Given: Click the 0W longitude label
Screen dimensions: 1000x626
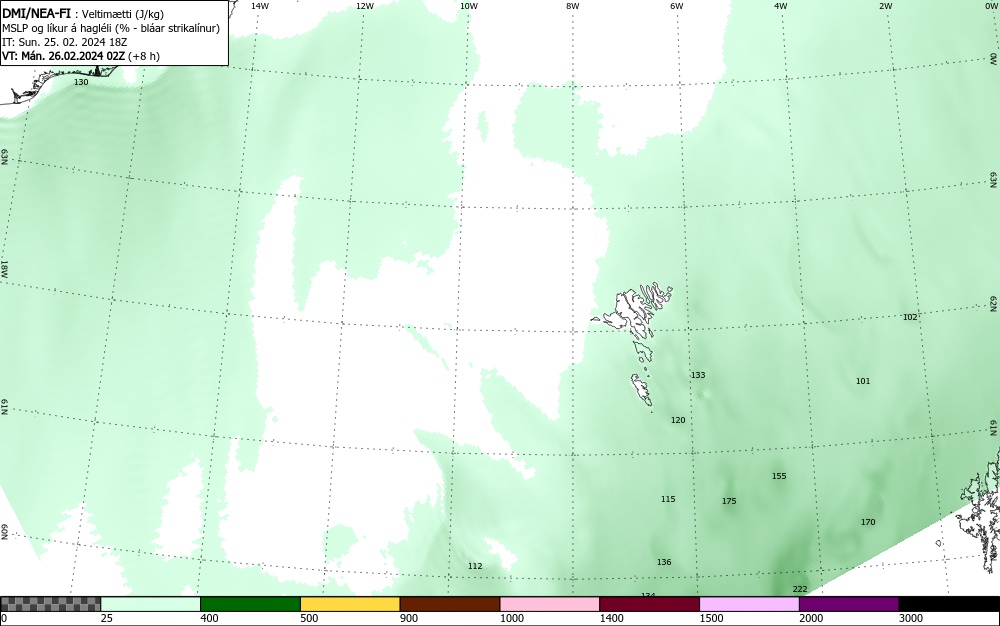Looking at the screenshot, I should 990,6.
